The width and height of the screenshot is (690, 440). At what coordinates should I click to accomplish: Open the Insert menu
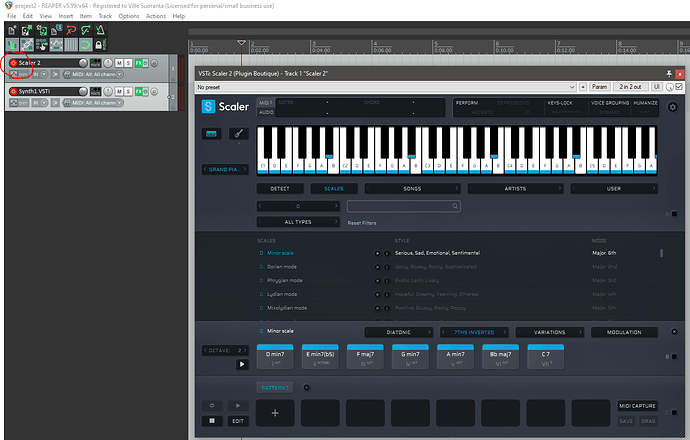(x=66, y=16)
